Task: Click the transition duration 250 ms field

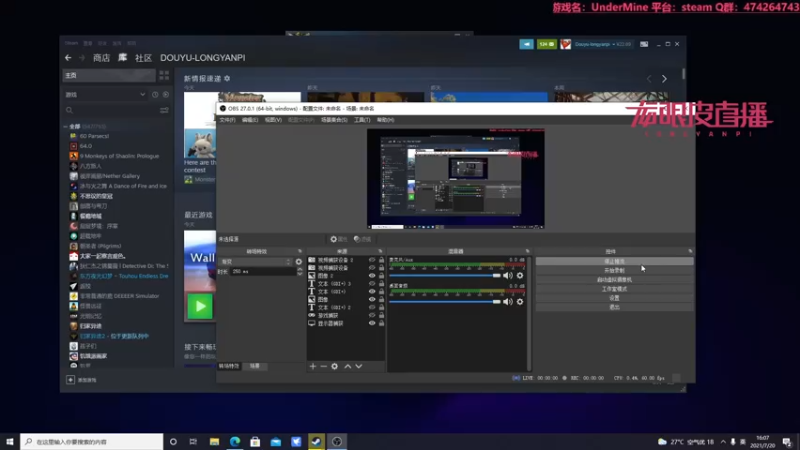Action: pos(263,271)
